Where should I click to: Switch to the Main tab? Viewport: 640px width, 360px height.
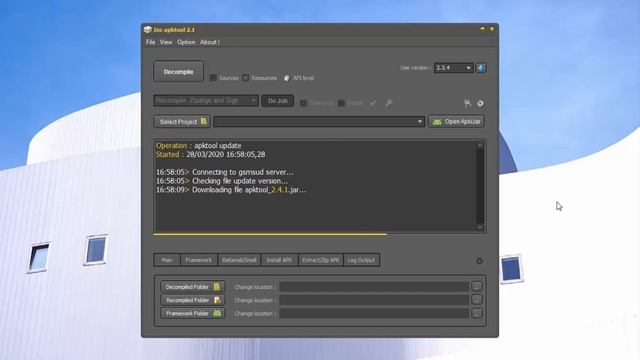167,260
